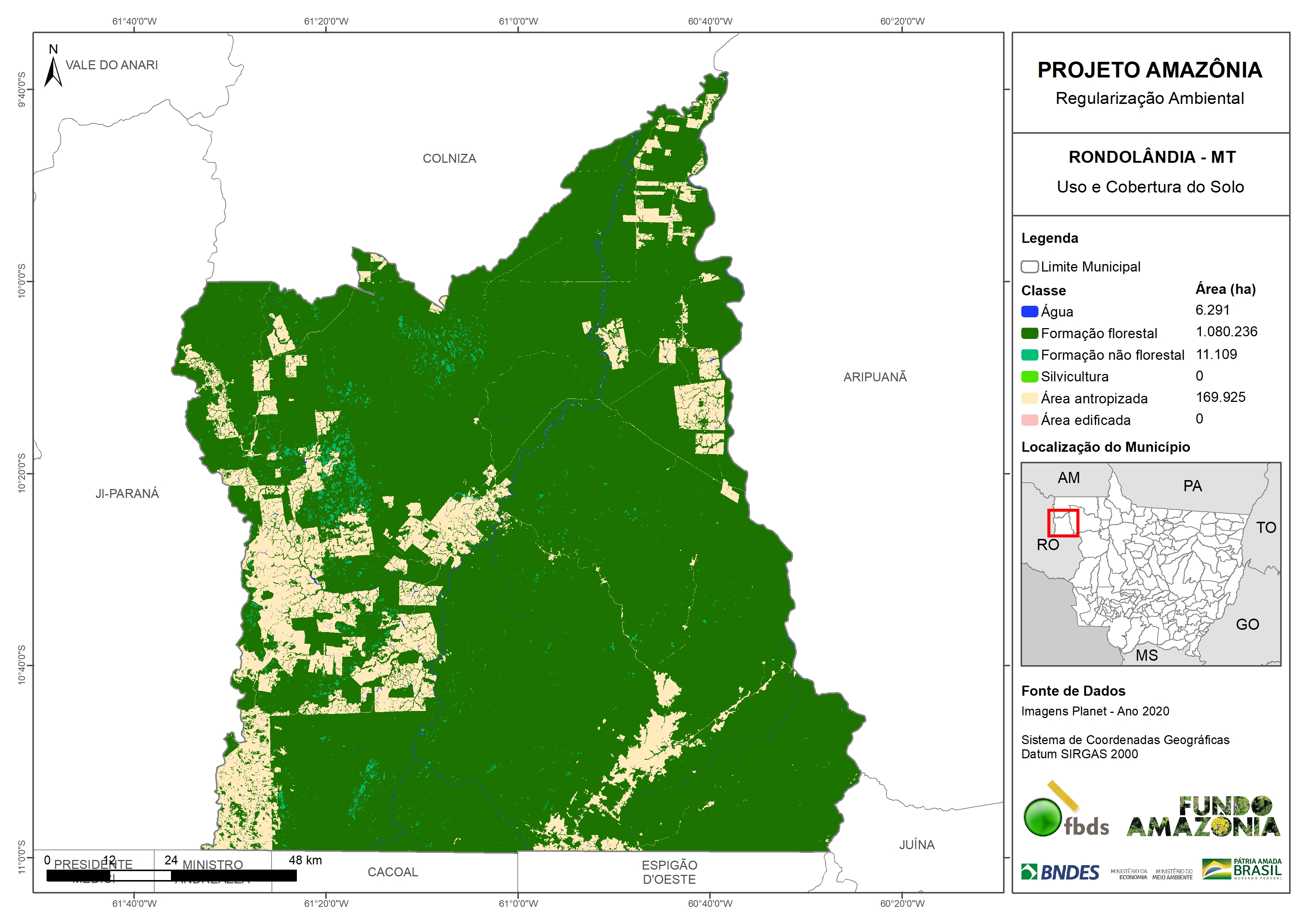Image resolution: width=1307 pixels, height=924 pixels.
Task: Click the Ministério do Meio Ambiente logo
Action: click(1172, 874)
